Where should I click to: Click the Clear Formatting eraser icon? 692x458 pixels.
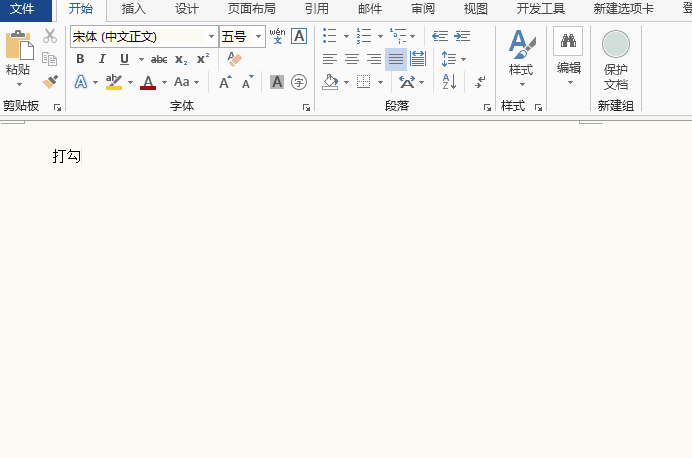coord(235,59)
